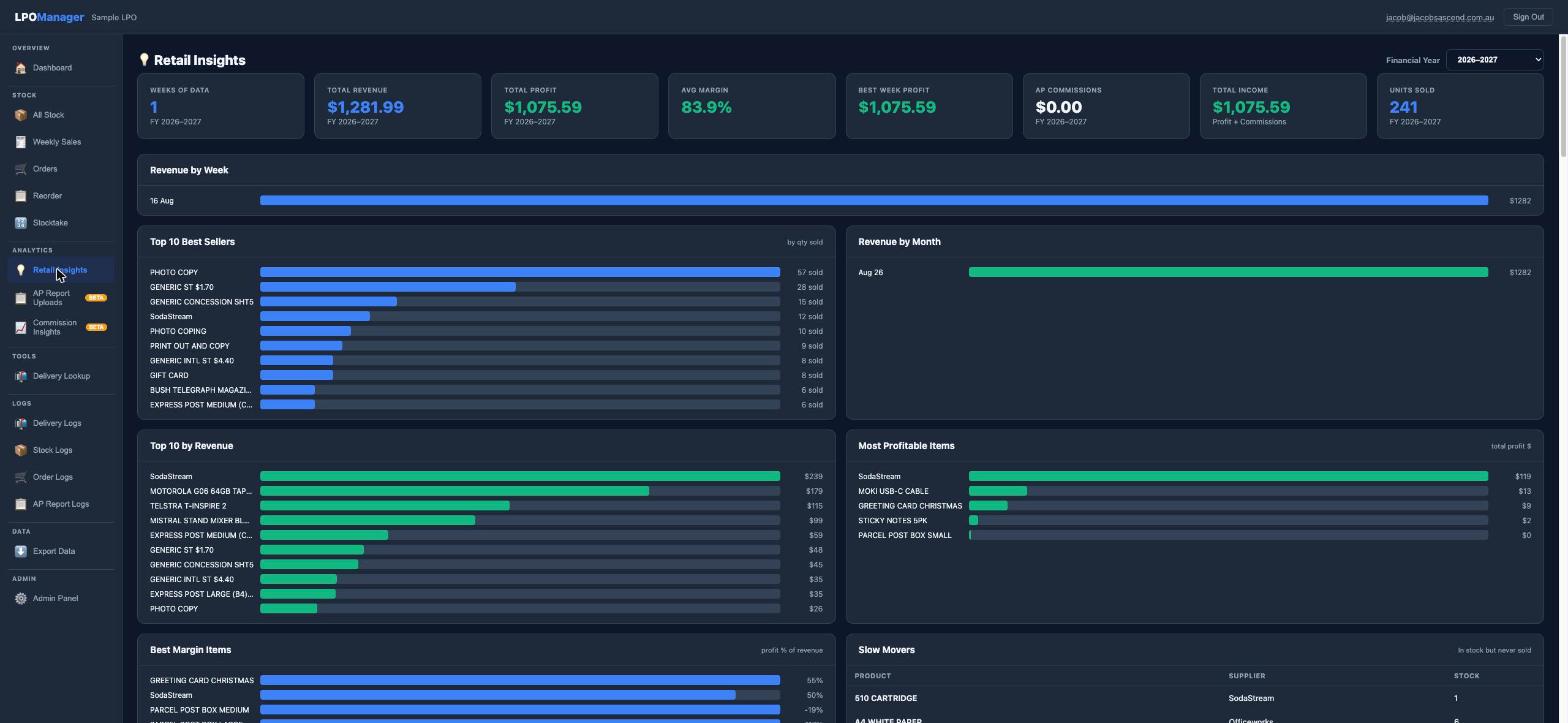Click the Units Sold 241 value
Viewport: 1568px width, 723px height.
1403,107
